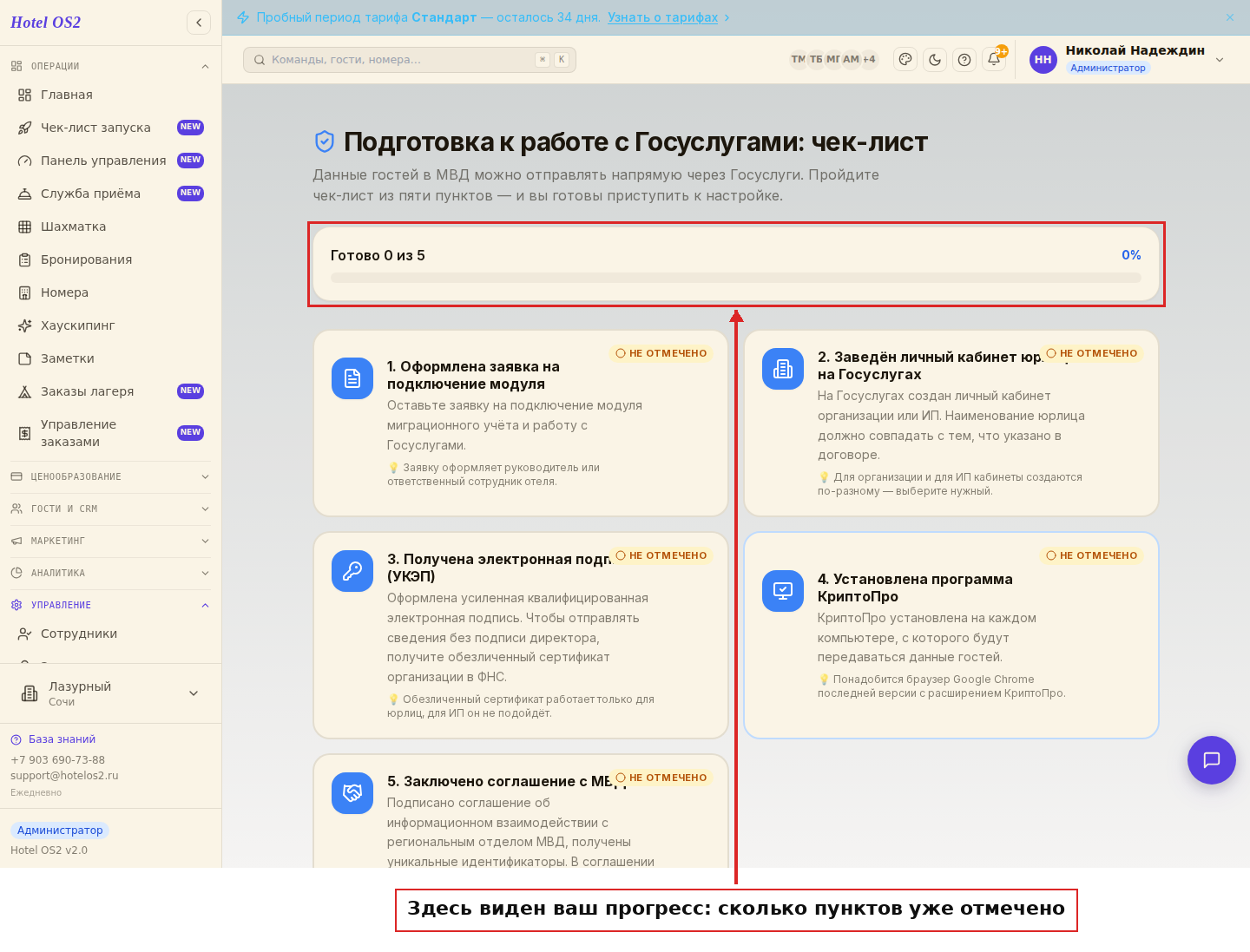Collapse the УПРАВЛЕНИЕ section

point(110,605)
